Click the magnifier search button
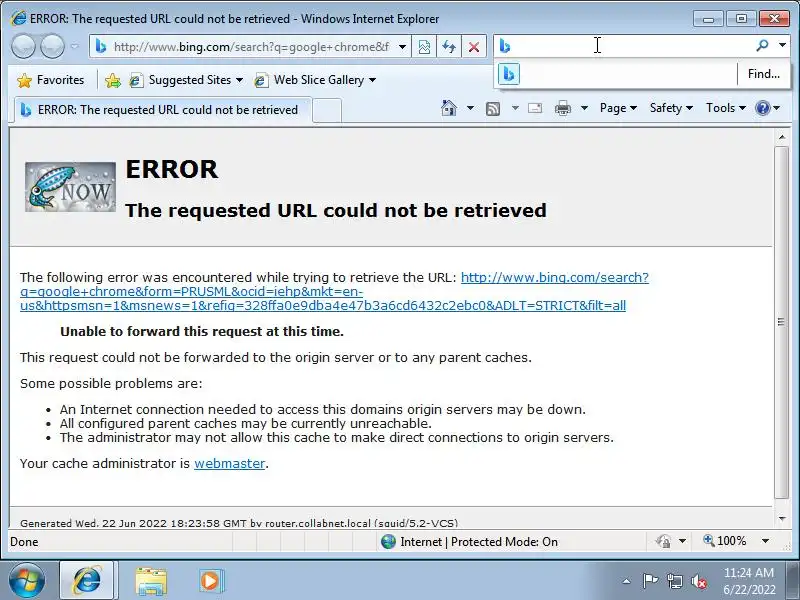Image resolution: width=800 pixels, height=600 pixels. (762, 46)
